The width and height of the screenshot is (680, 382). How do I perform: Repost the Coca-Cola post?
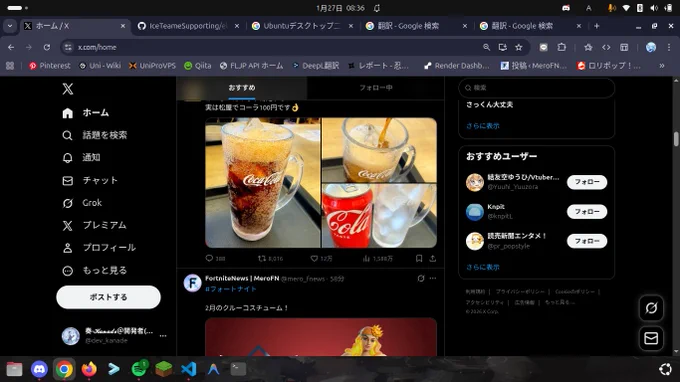(270, 258)
